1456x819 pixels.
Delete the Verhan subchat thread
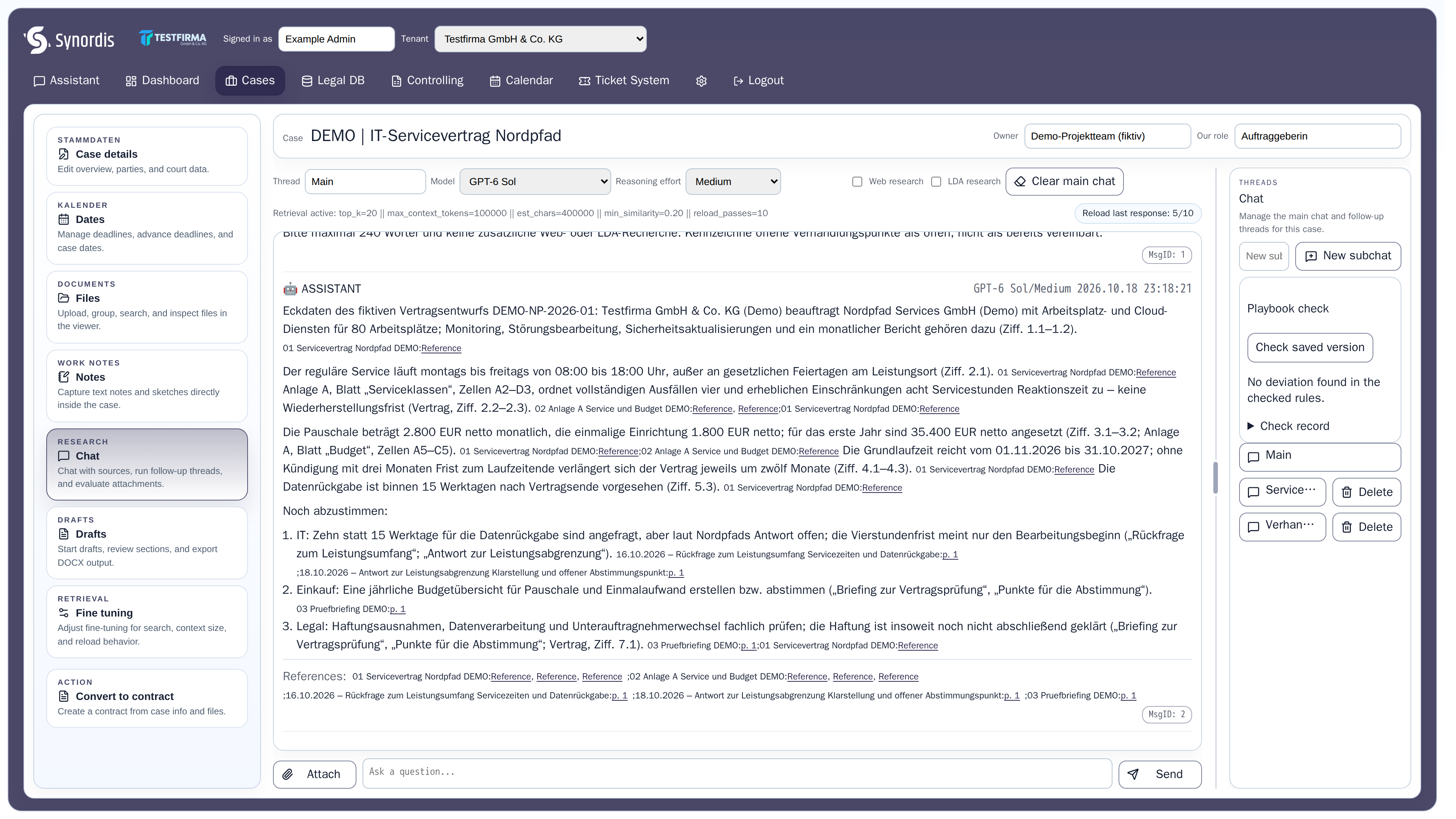pos(1378,531)
